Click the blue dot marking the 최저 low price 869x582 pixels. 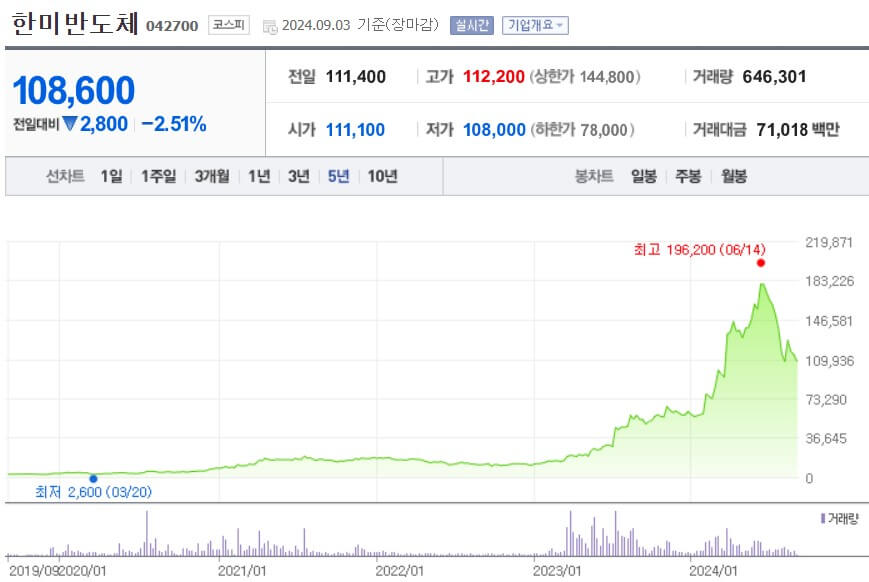(92, 479)
